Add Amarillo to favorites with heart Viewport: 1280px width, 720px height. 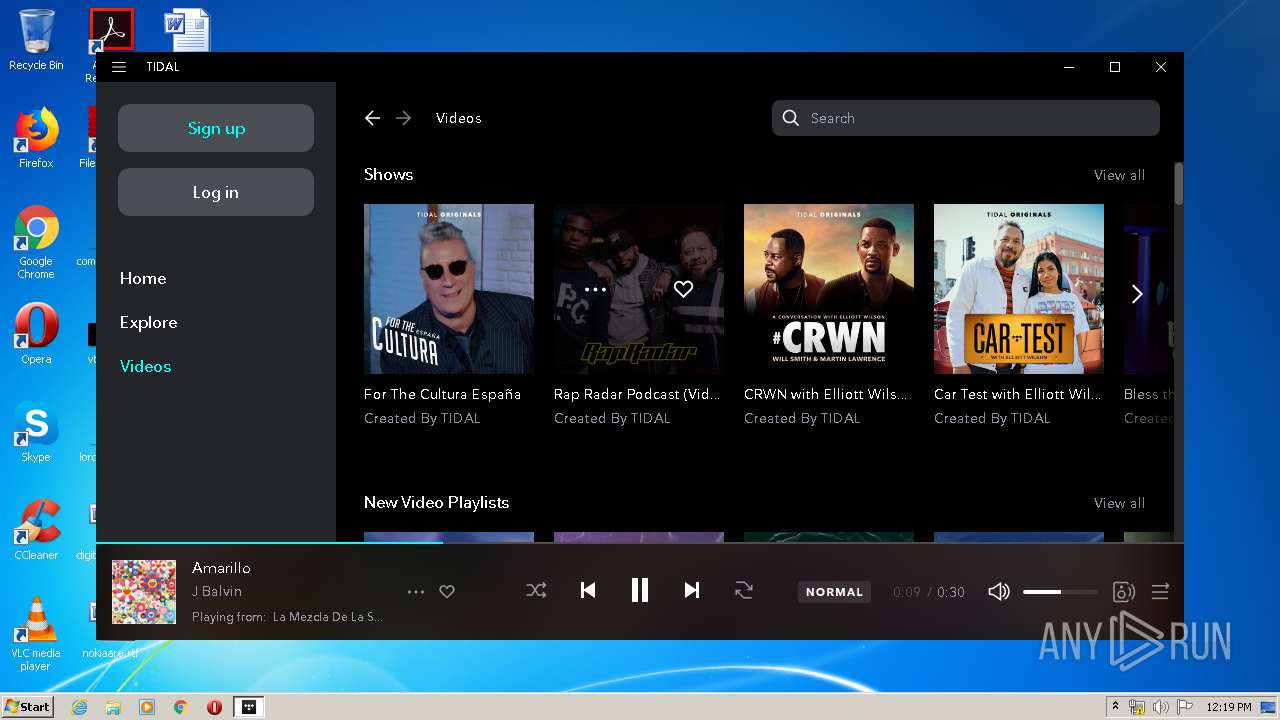pos(447,592)
